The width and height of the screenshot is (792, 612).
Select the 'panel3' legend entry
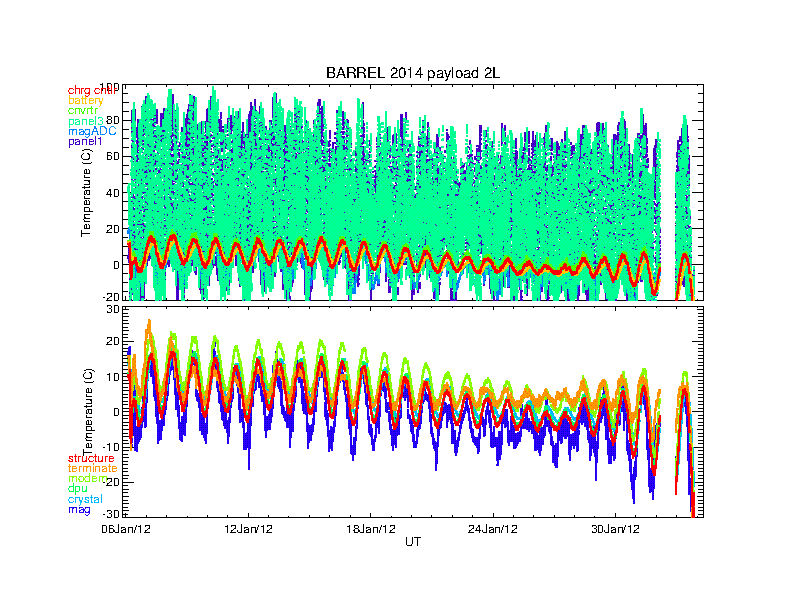[x=85, y=121]
